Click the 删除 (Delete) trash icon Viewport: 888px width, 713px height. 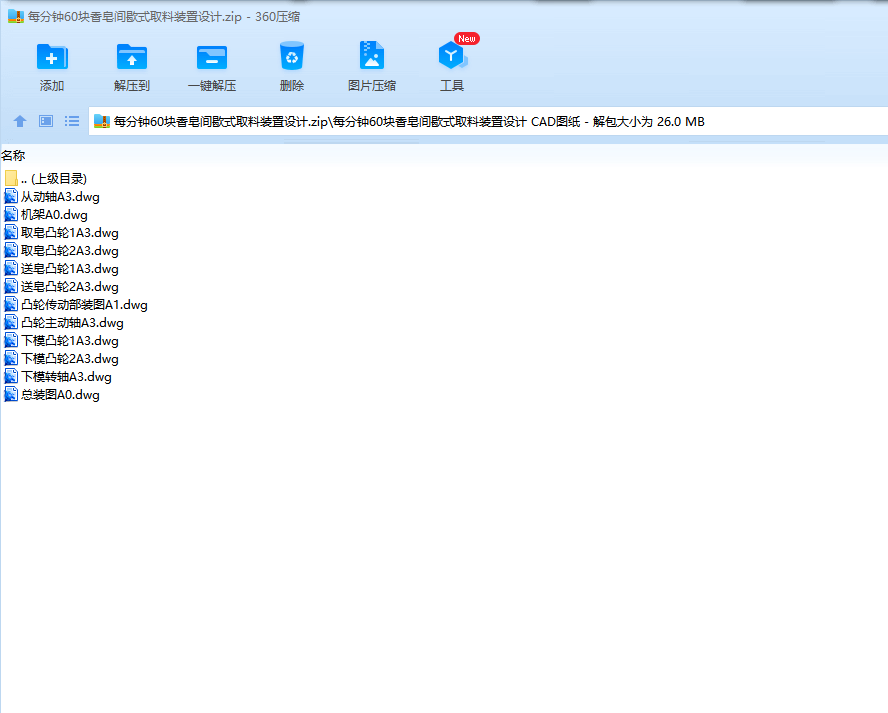pyautogui.click(x=292, y=56)
